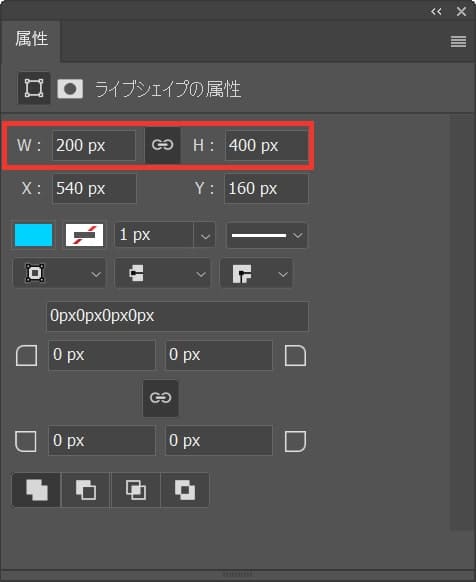Select the Exclude Overlapping Shapes operation

point(185,490)
